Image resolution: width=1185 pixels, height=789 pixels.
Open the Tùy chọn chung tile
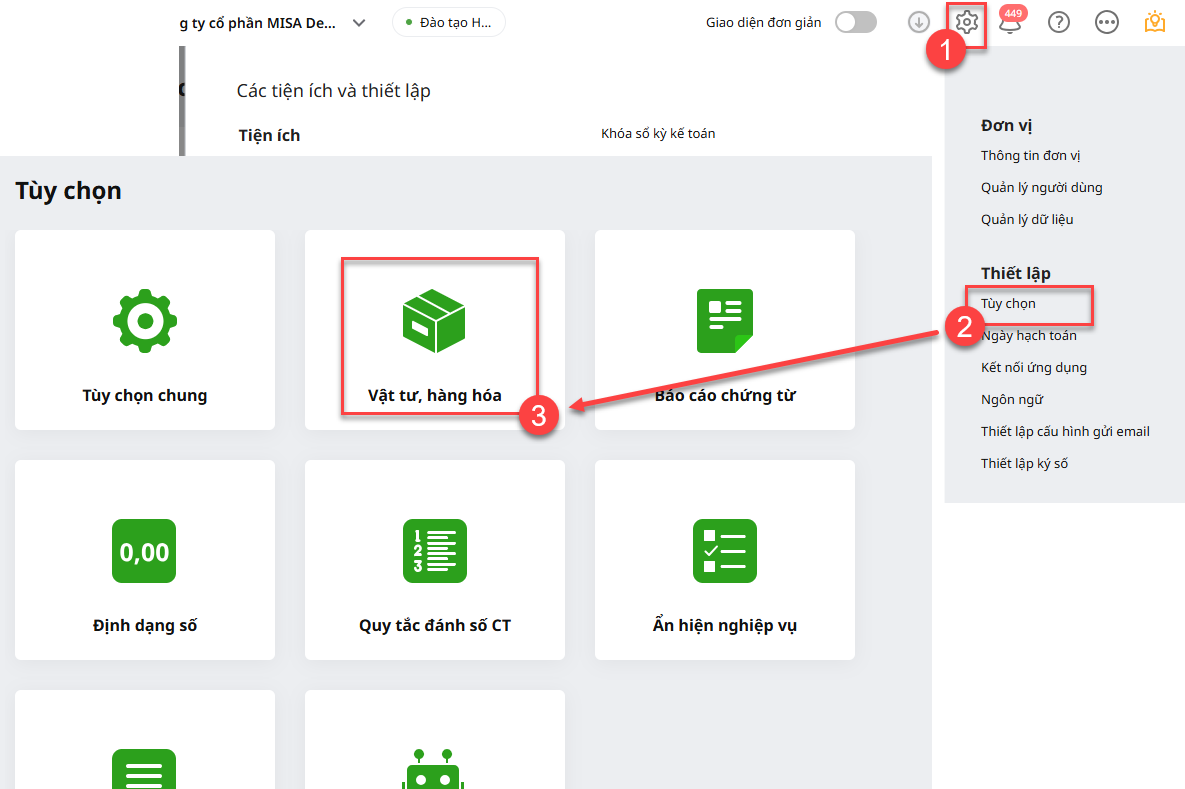point(145,330)
